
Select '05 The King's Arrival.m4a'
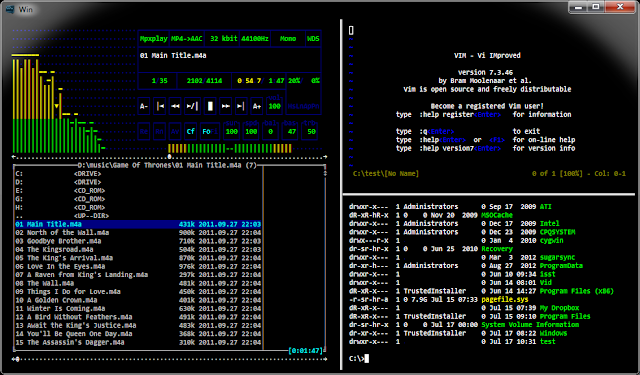click(x=138, y=258)
